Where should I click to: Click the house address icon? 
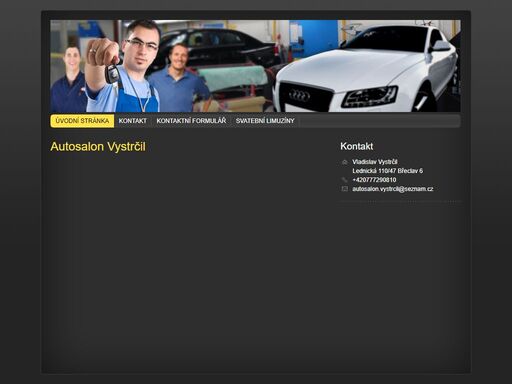[345, 162]
